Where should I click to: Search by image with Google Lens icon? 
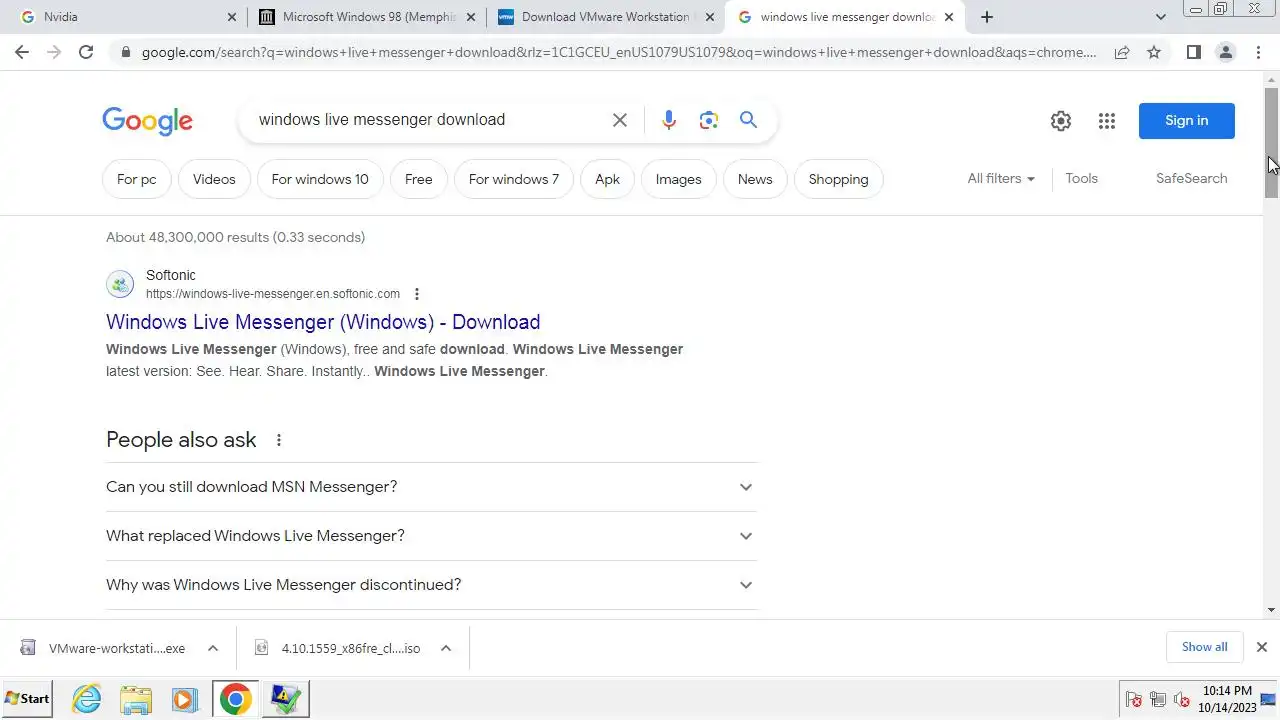point(709,120)
